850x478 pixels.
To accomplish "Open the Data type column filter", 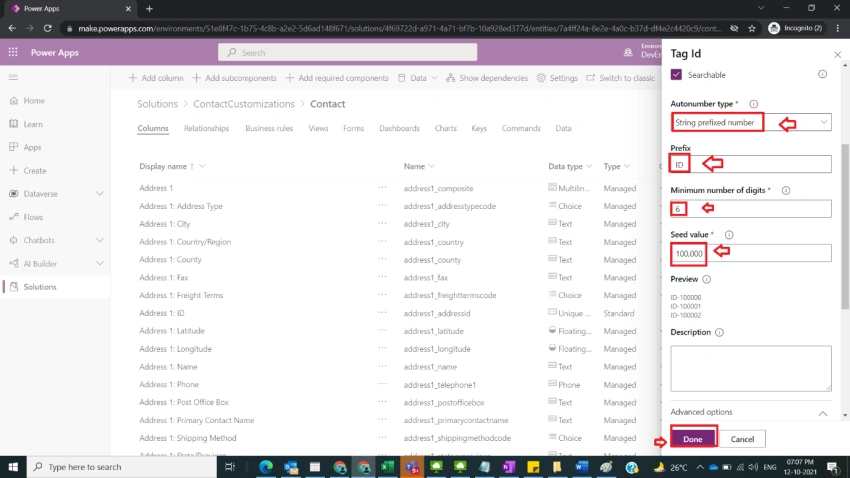I will click(589, 166).
